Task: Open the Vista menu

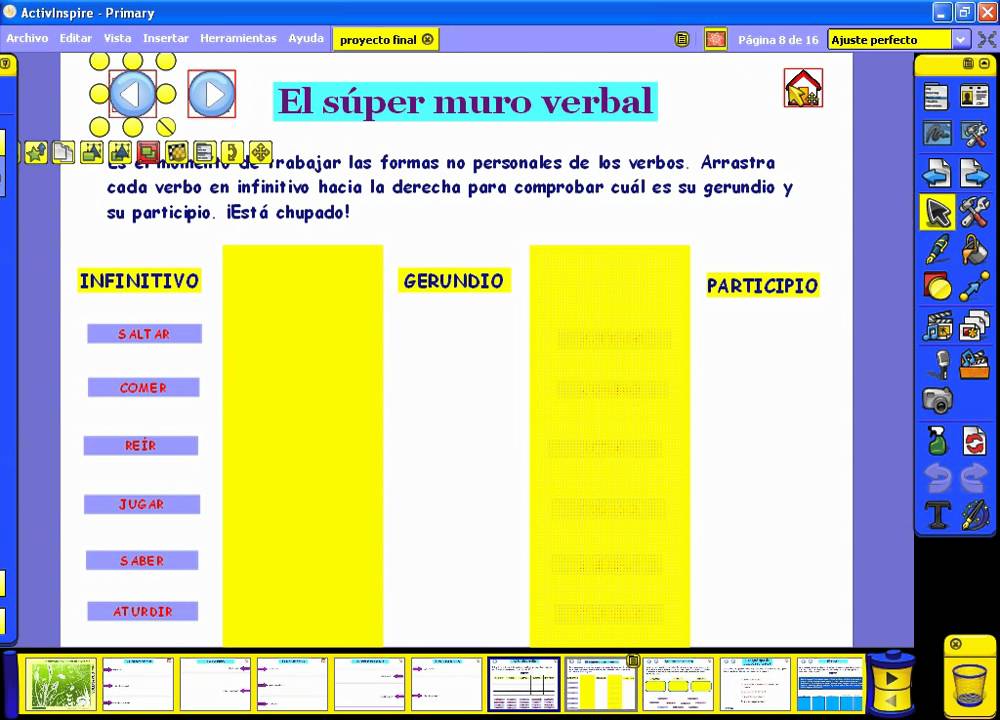Action: coord(117,38)
